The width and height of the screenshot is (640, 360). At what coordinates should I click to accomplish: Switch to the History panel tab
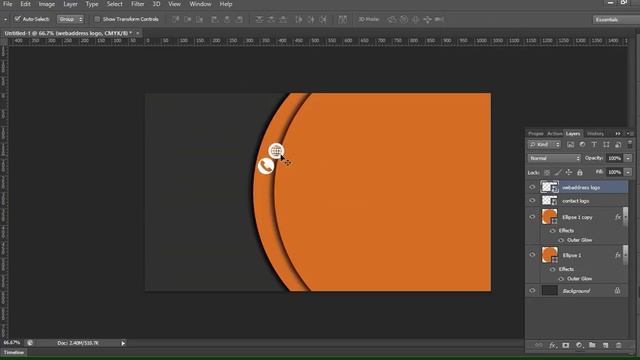point(595,133)
